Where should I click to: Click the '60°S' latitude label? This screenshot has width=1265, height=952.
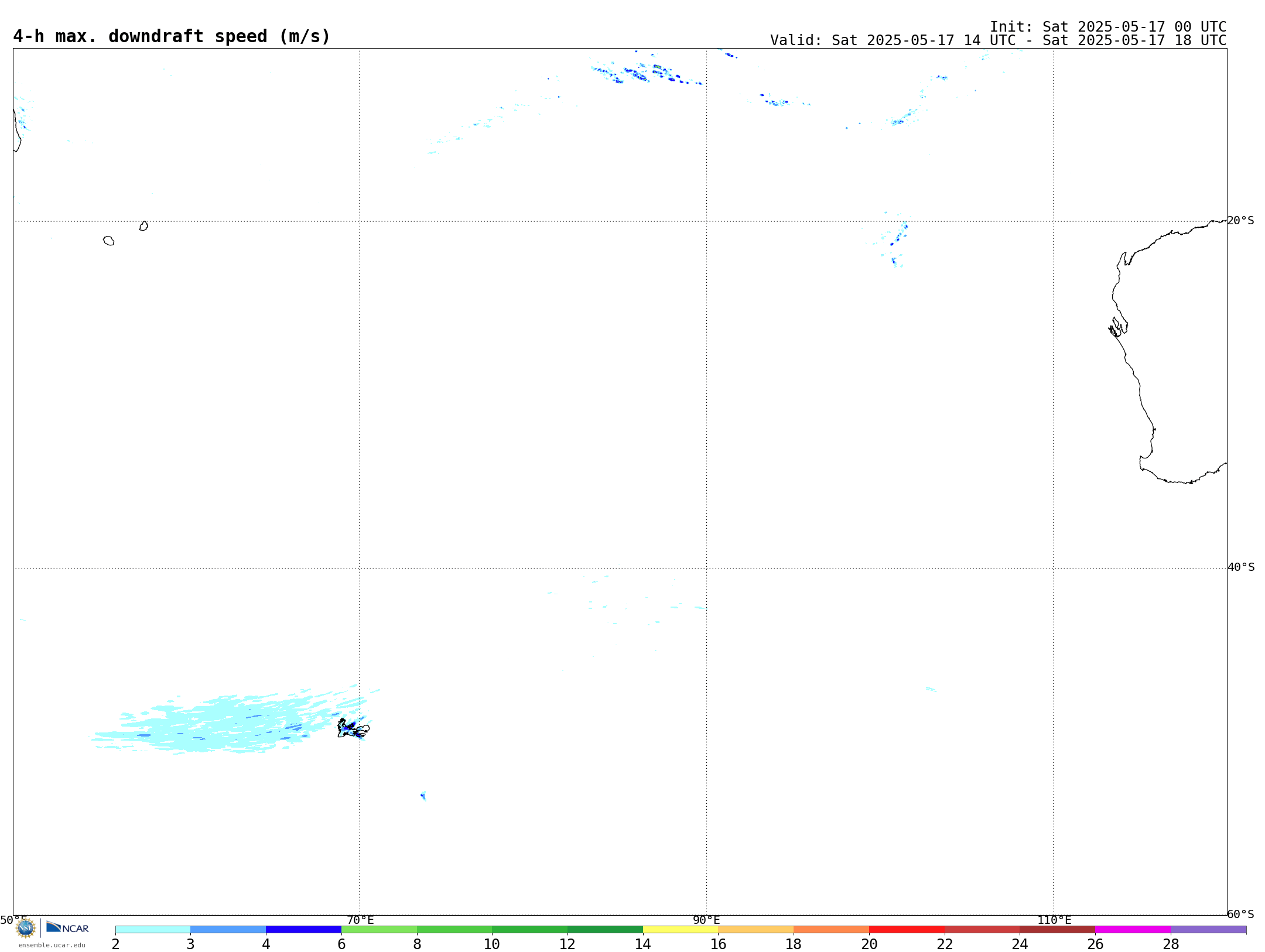click(1240, 914)
